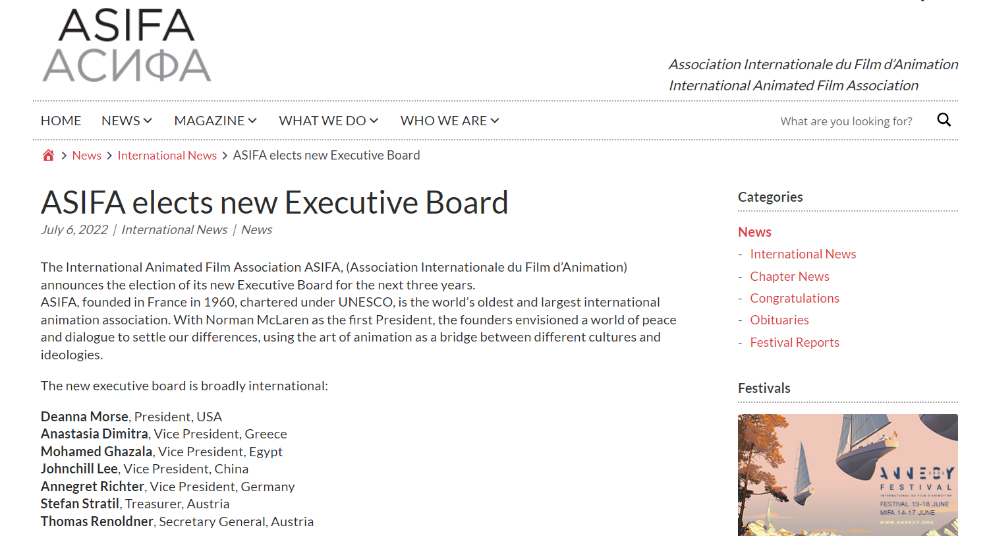
Task: Open the Festival Reports category
Action: coord(794,342)
